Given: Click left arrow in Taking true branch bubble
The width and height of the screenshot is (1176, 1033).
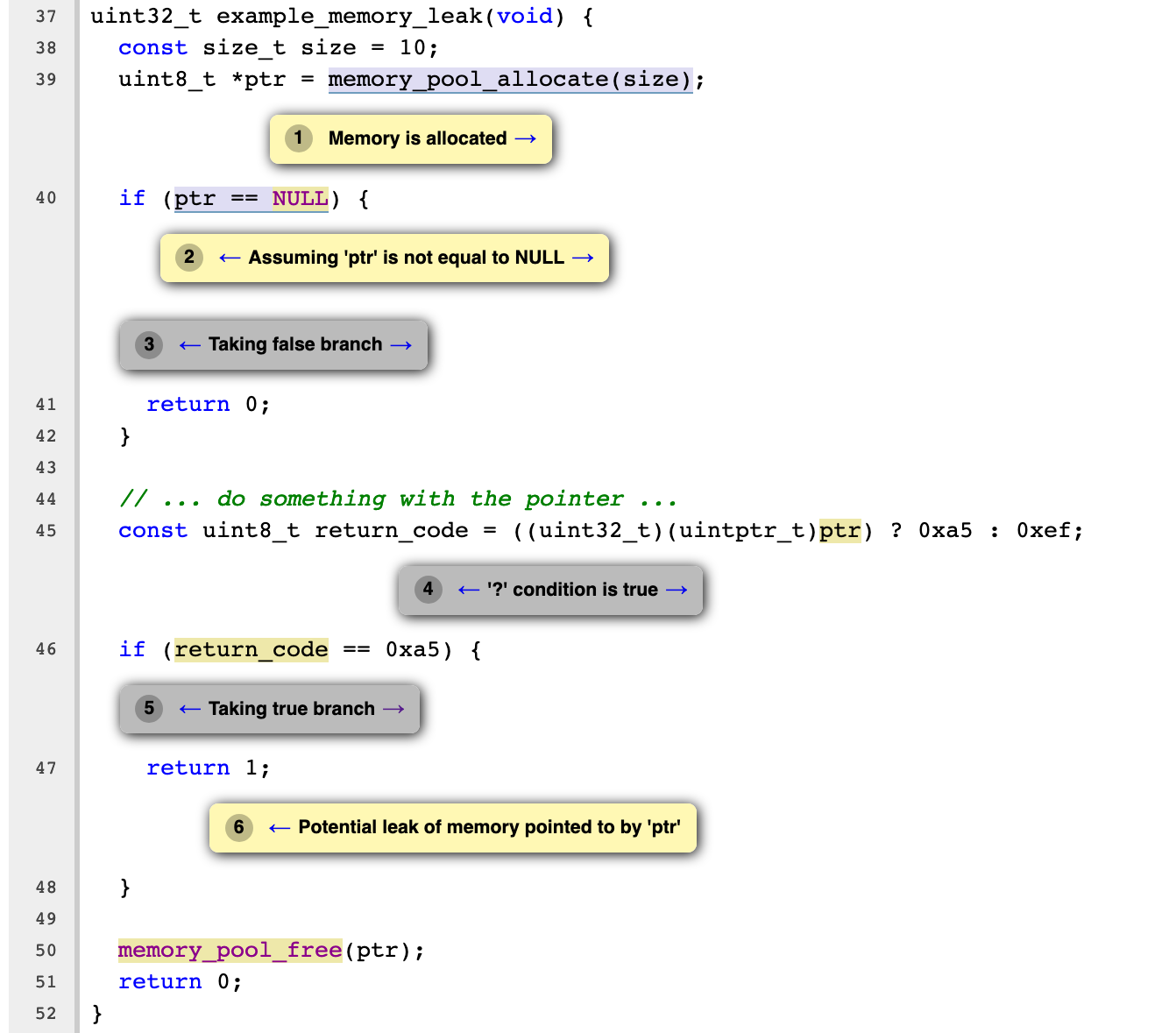Looking at the screenshot, I should [x=190, y=709].
